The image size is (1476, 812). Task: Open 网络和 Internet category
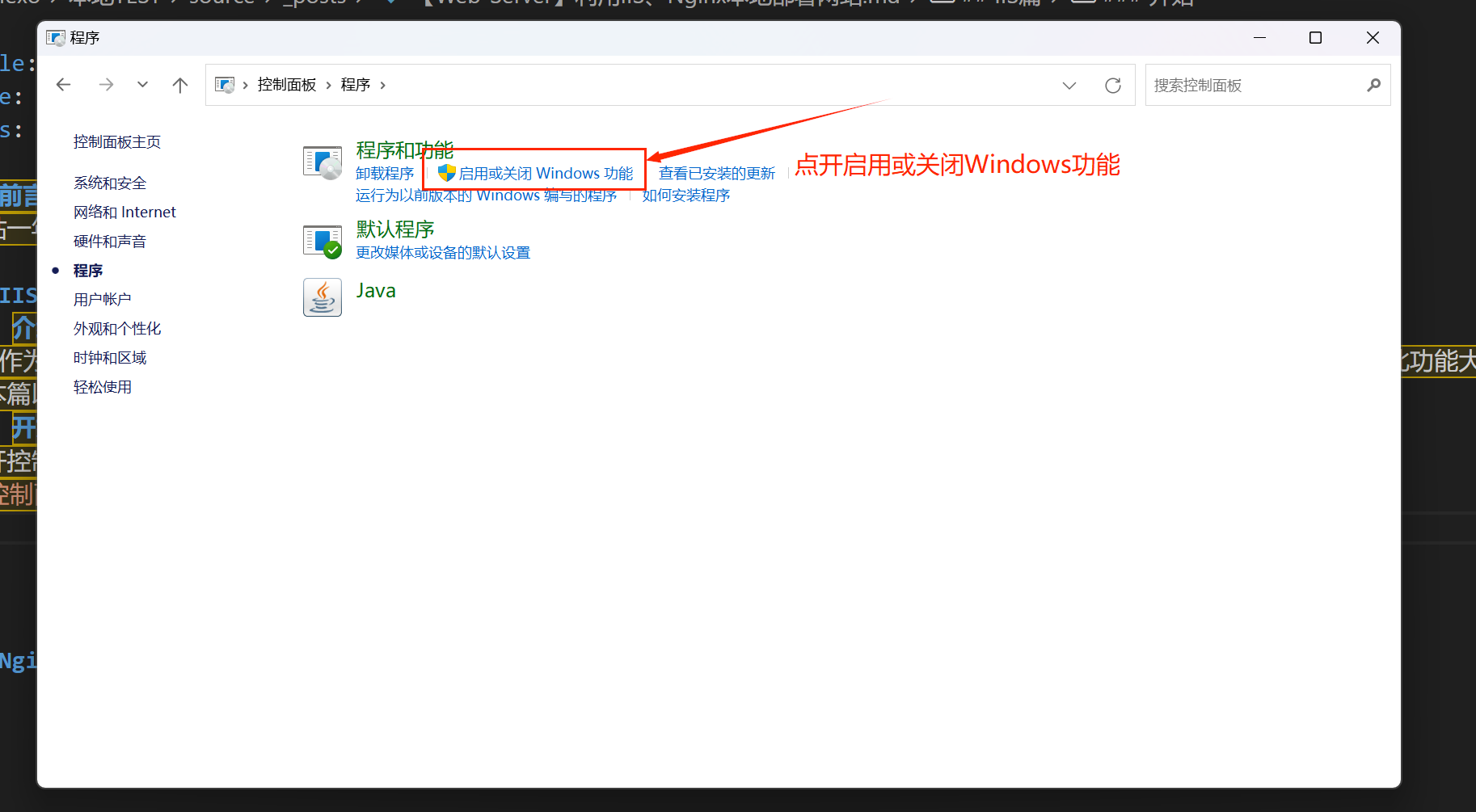coord(124,212)
